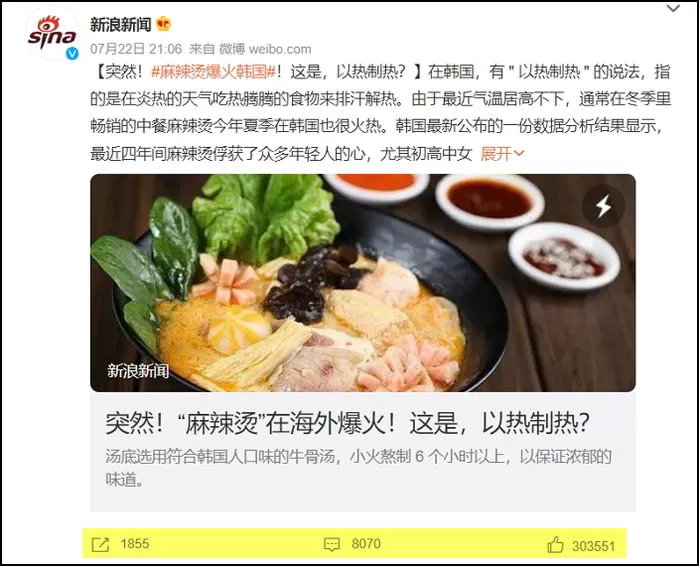Open the 新浪新闻 account name
Screen dimensions: 699x566
point(120,24)
